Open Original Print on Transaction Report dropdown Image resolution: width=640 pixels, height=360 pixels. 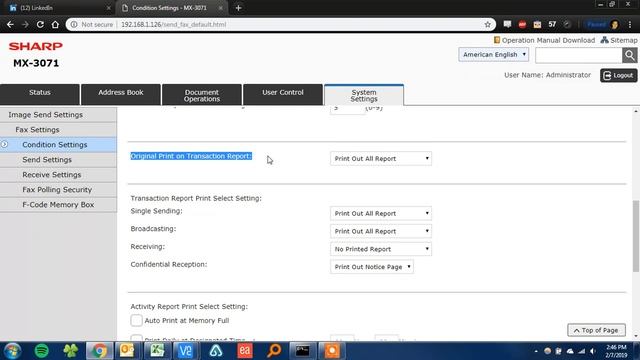pos(381,158)
